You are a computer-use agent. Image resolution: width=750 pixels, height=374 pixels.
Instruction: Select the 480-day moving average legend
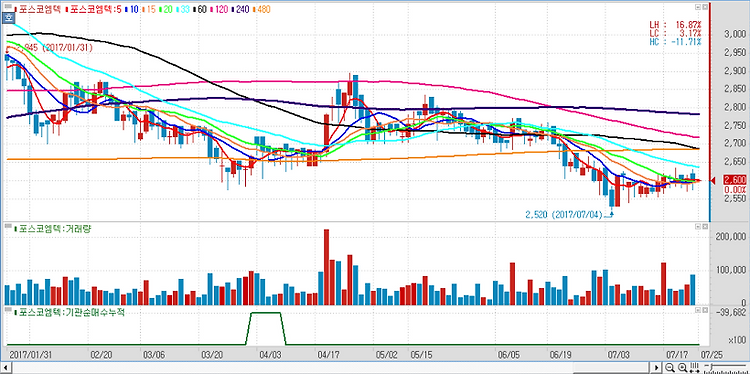261,9
